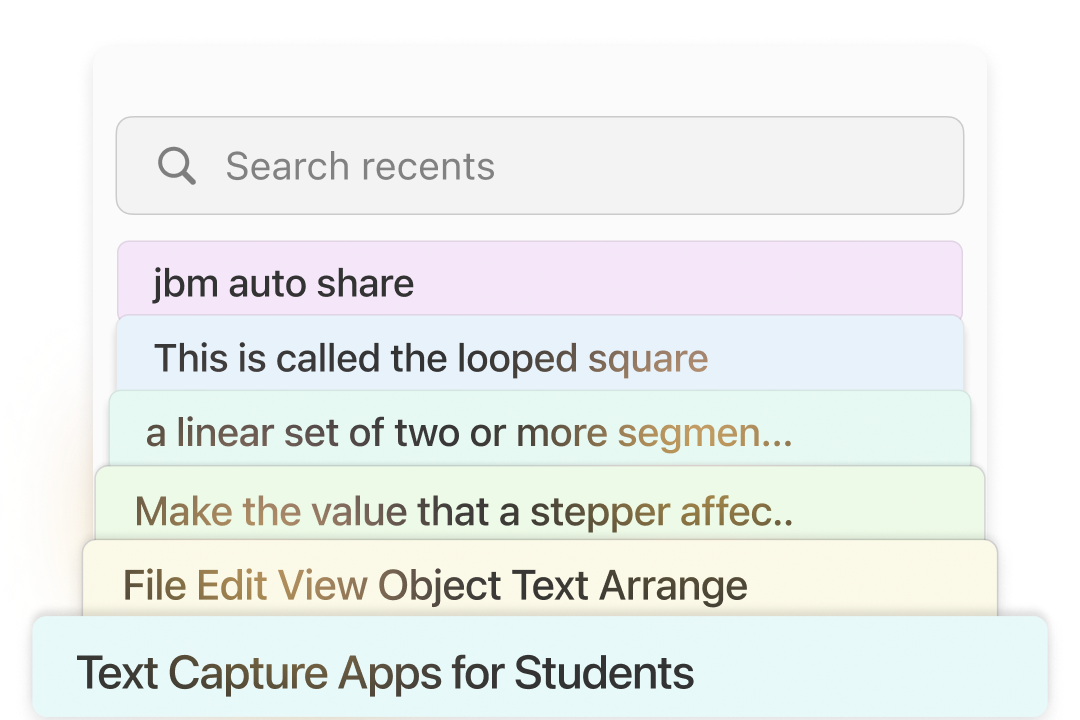The height and width of the screenshot is (720, 1080).
Task: Click the truncated "affec.." text
Action: (x=736, y=512)
